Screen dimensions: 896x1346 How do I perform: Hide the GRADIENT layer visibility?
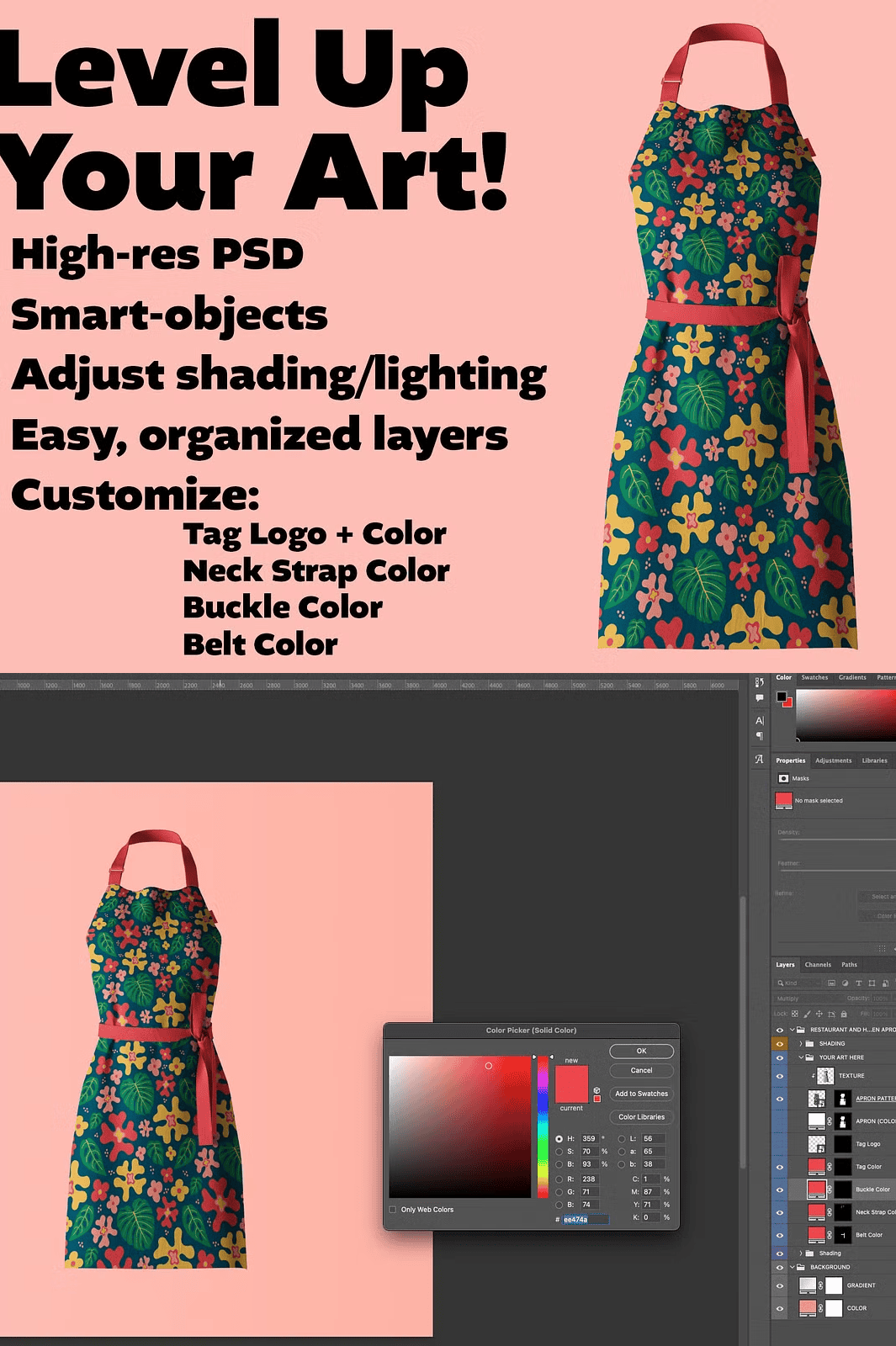tap(780, 1285)
